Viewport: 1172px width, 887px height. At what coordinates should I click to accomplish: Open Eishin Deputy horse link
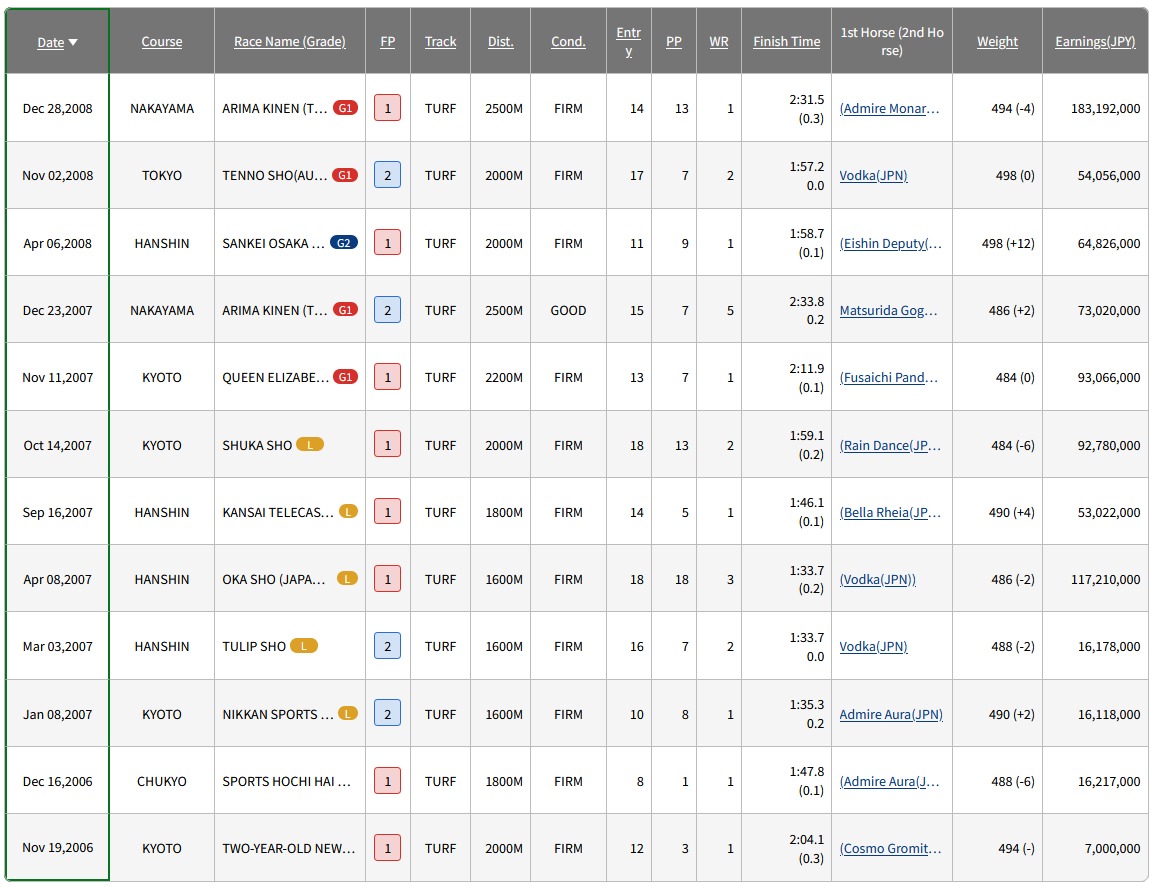point(890,244)
